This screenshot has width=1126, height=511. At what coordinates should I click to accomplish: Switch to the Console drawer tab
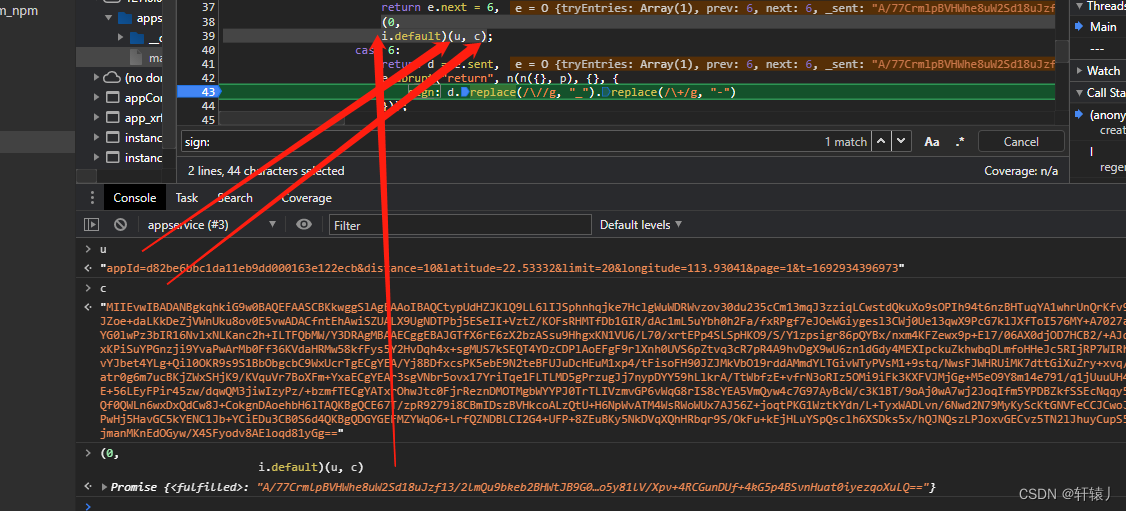[x=134, y=198]
